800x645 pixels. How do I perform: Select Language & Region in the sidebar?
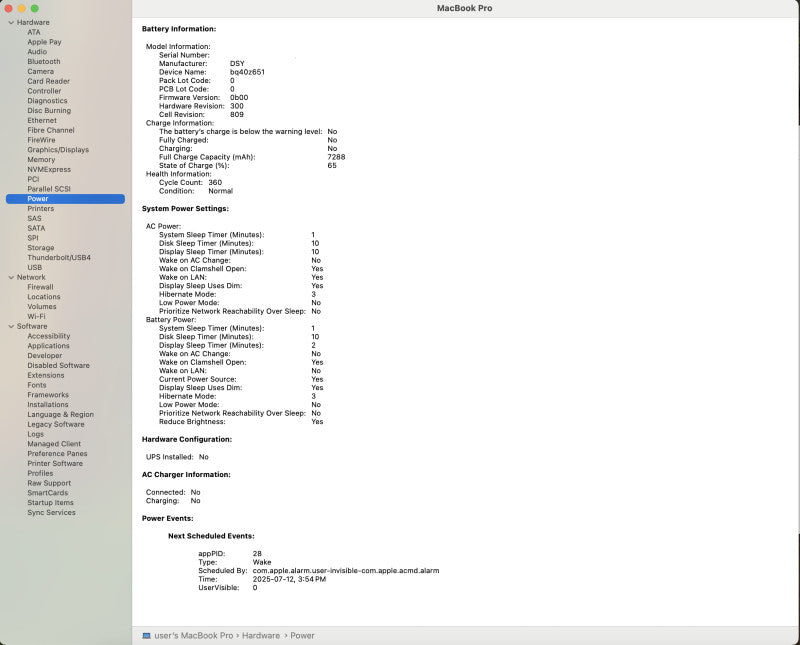pos(61,414)
